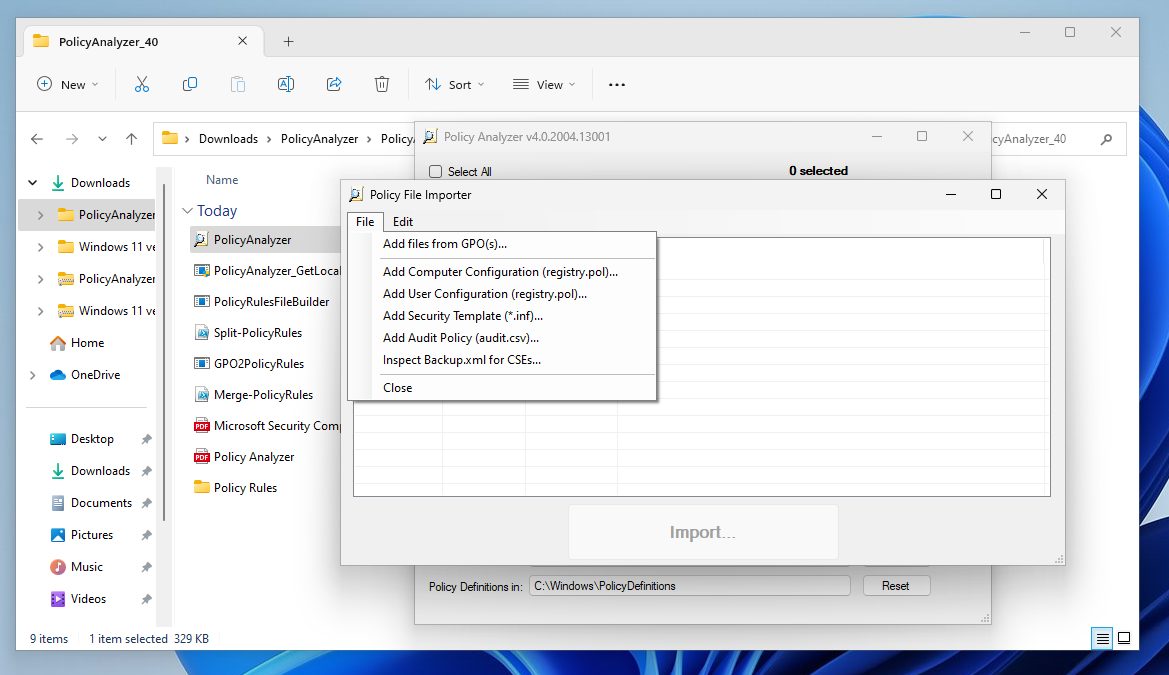Click the Policy Definitions path field

click(x=690, y=586)
